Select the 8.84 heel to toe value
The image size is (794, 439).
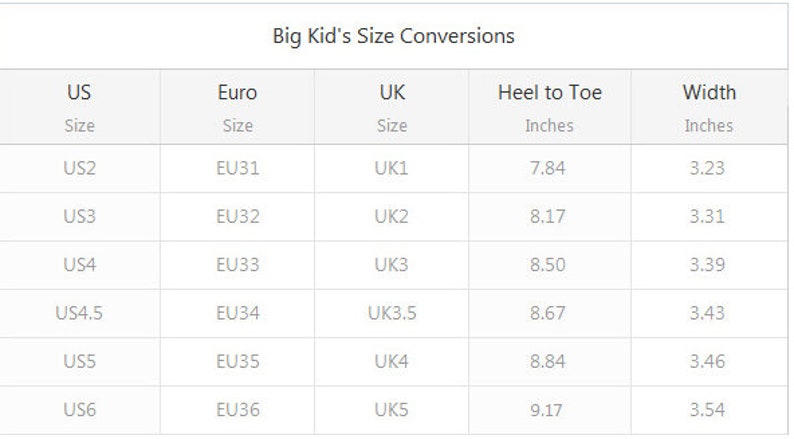point(547,362)
